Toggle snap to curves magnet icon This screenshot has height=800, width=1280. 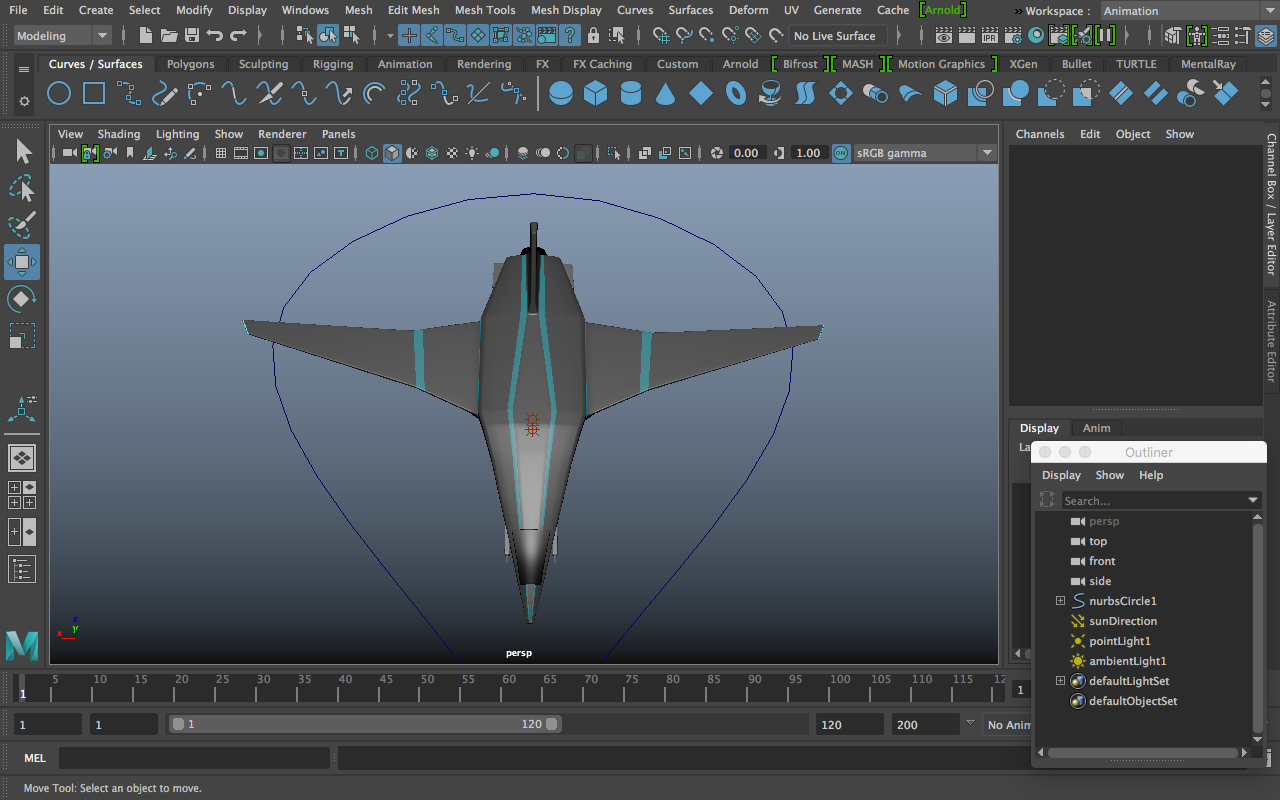pyautogui.click(x=684, y=36)
